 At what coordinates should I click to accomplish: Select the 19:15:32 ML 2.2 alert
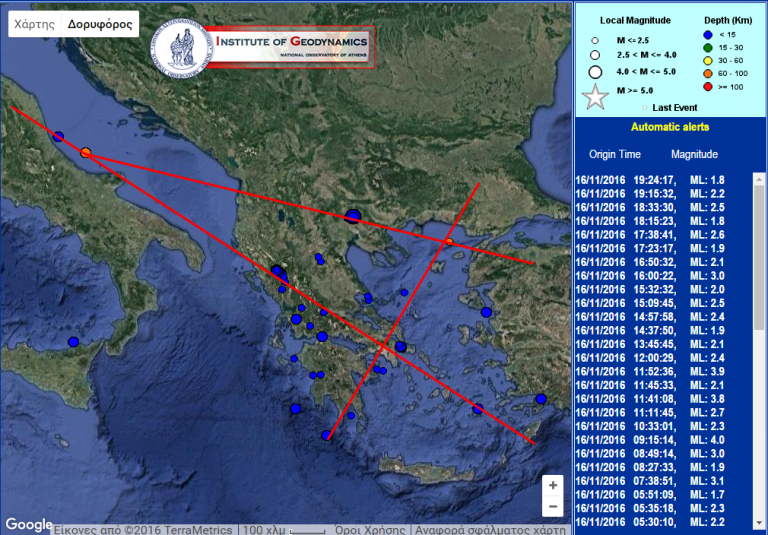[x=649, y=194]
